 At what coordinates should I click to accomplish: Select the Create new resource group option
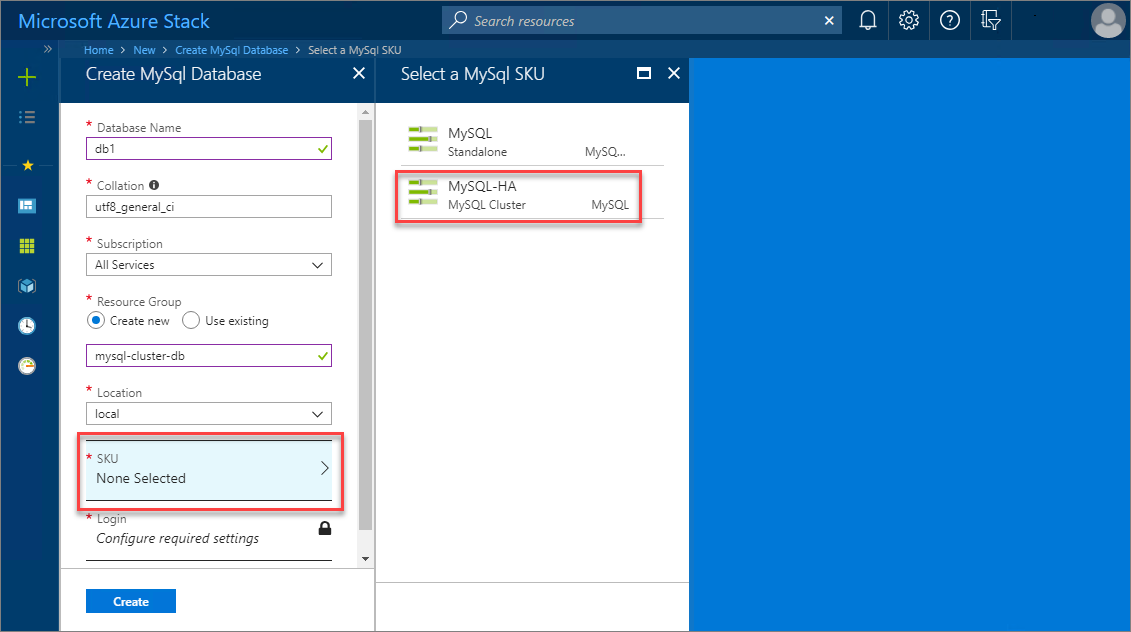pyautogui.click(x=96, y=320)
